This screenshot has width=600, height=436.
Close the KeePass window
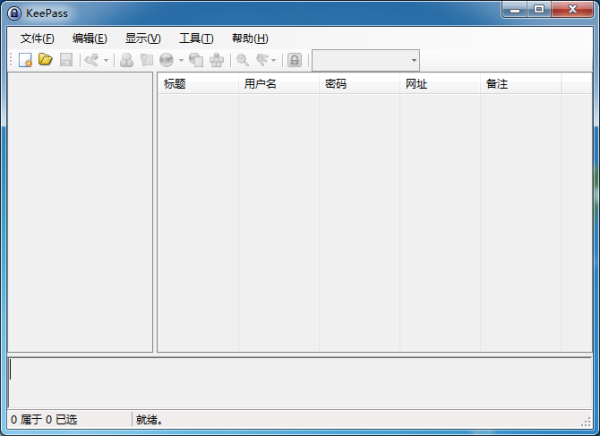tap(572, 10)
